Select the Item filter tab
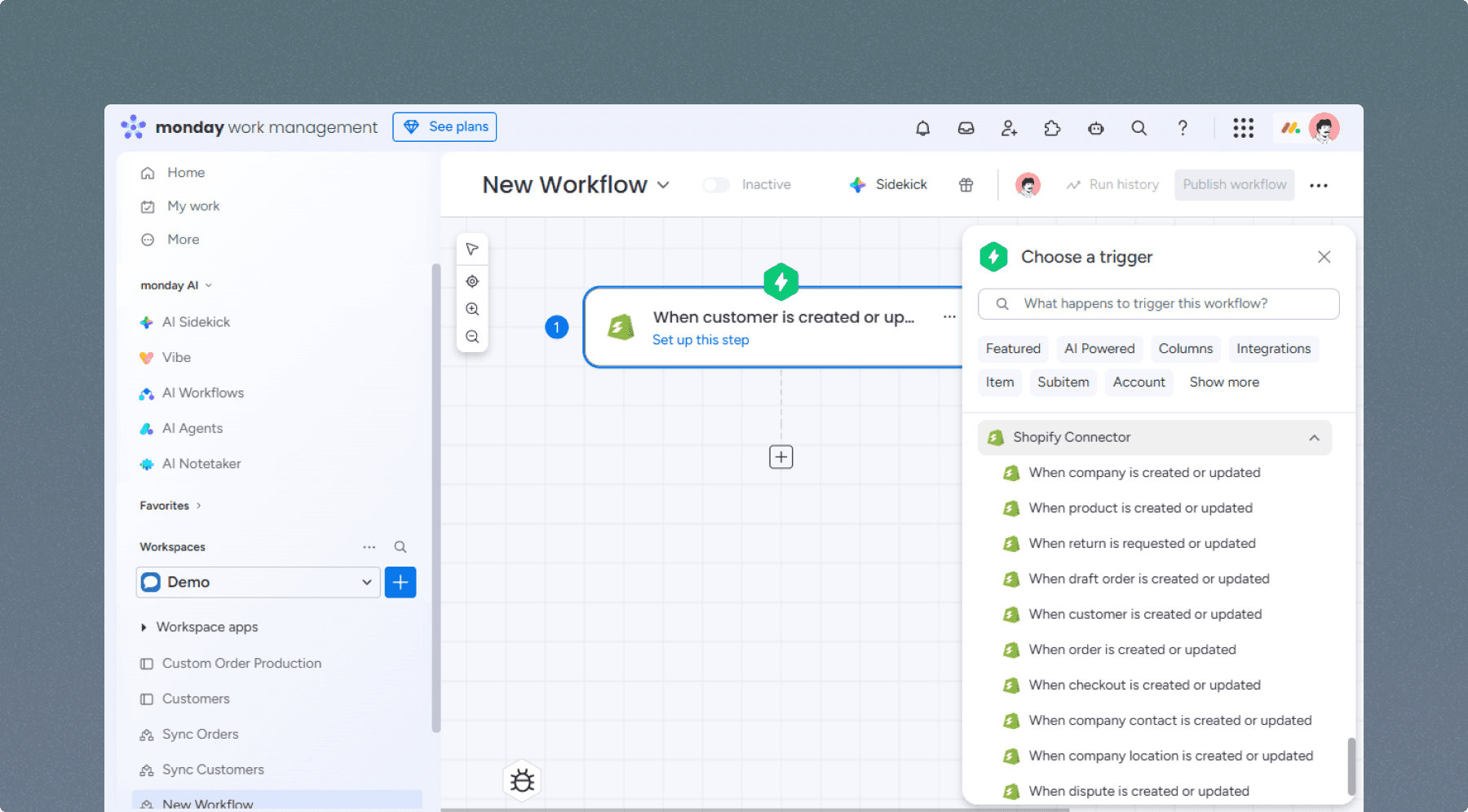Image resolution: width=1468 pixels, height=812 pixels. [x=1000, y=382]
